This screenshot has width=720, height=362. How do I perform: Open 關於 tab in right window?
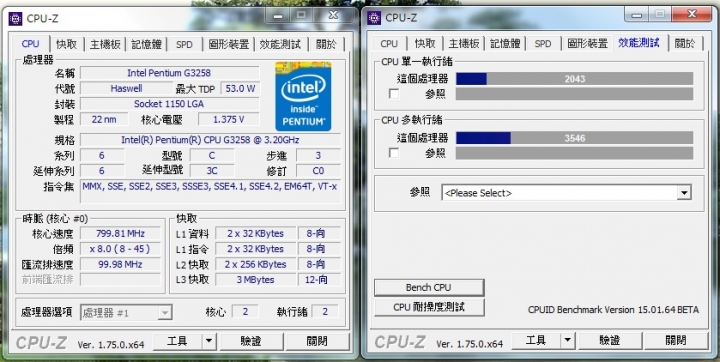pos(685,44)
